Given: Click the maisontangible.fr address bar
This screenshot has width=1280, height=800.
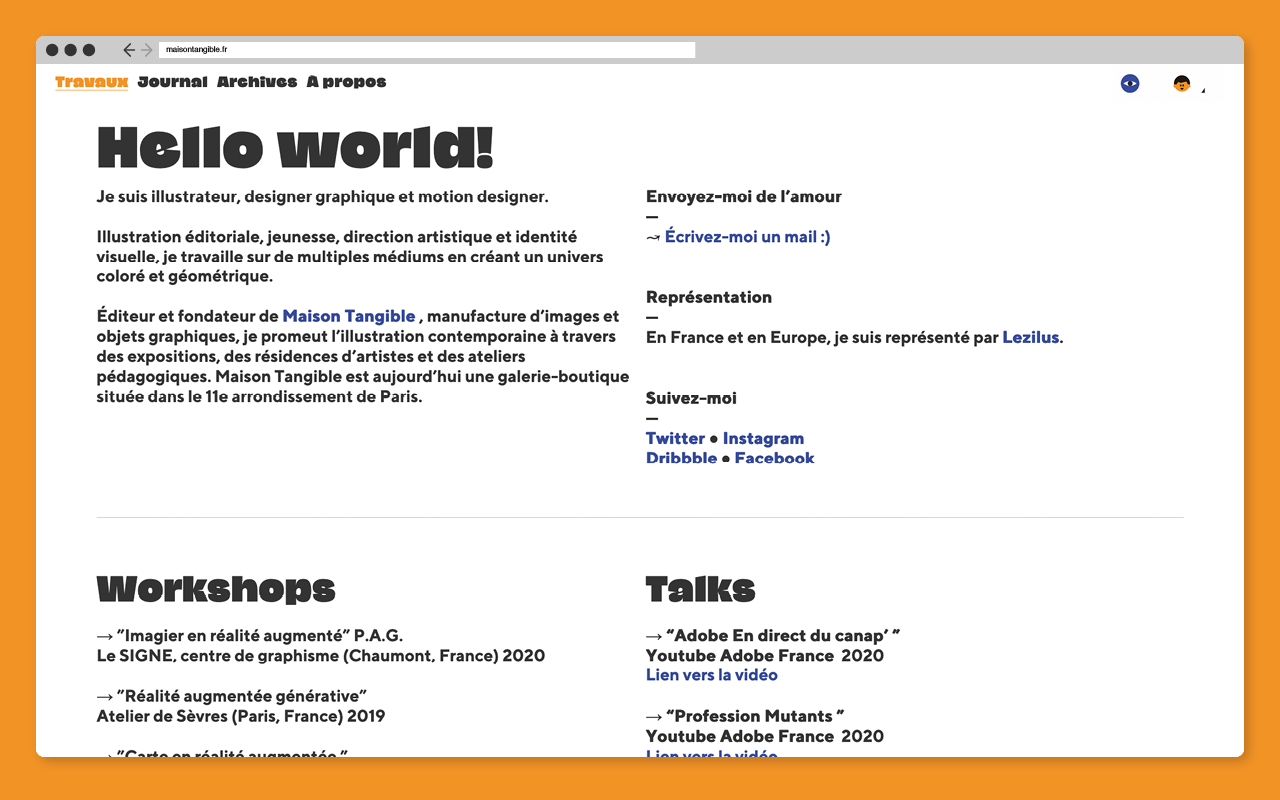Looking at the screenshot, I should tap(426, 50).
